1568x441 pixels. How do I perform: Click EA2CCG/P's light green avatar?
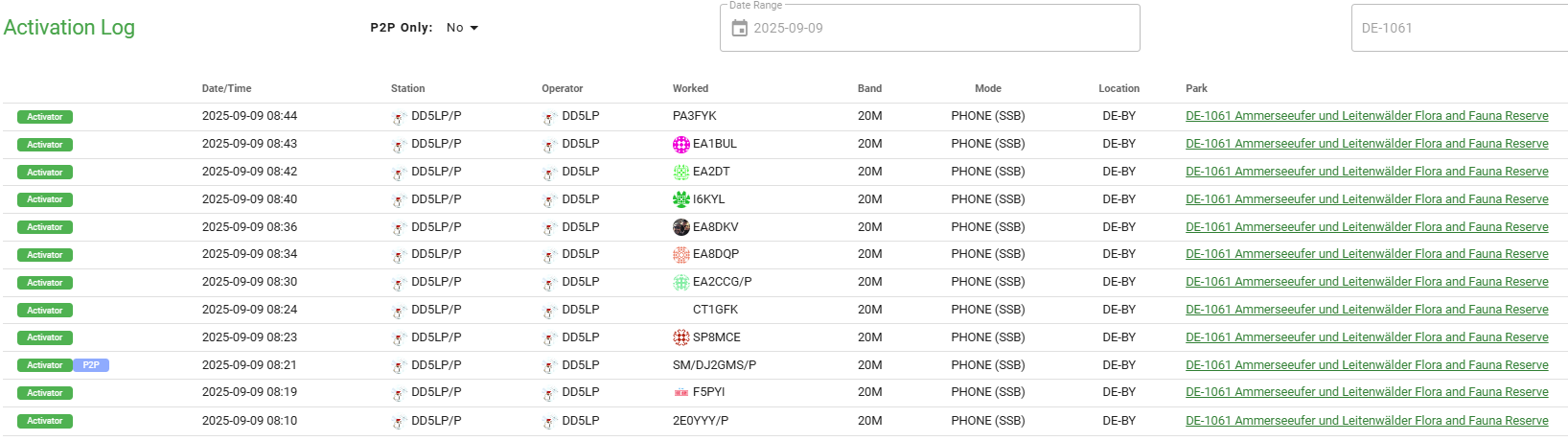[681, 283]
